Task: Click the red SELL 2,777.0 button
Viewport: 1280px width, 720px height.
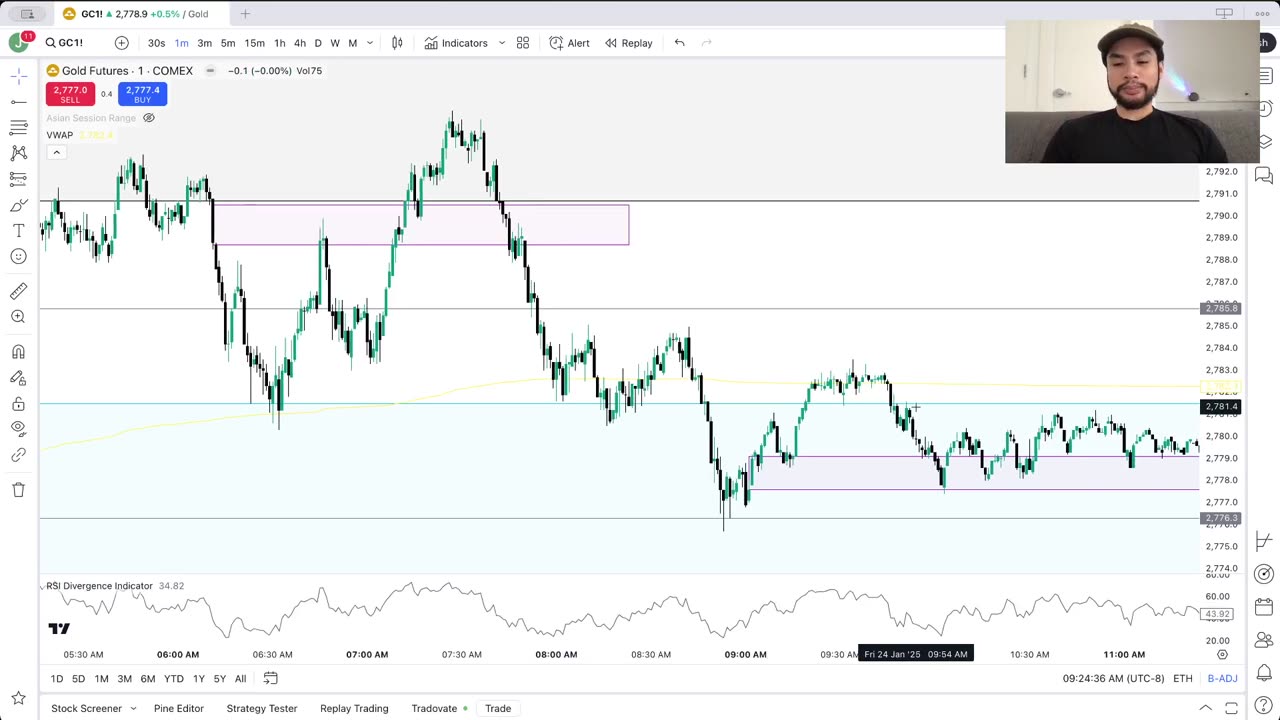Action: pos(70,94)
